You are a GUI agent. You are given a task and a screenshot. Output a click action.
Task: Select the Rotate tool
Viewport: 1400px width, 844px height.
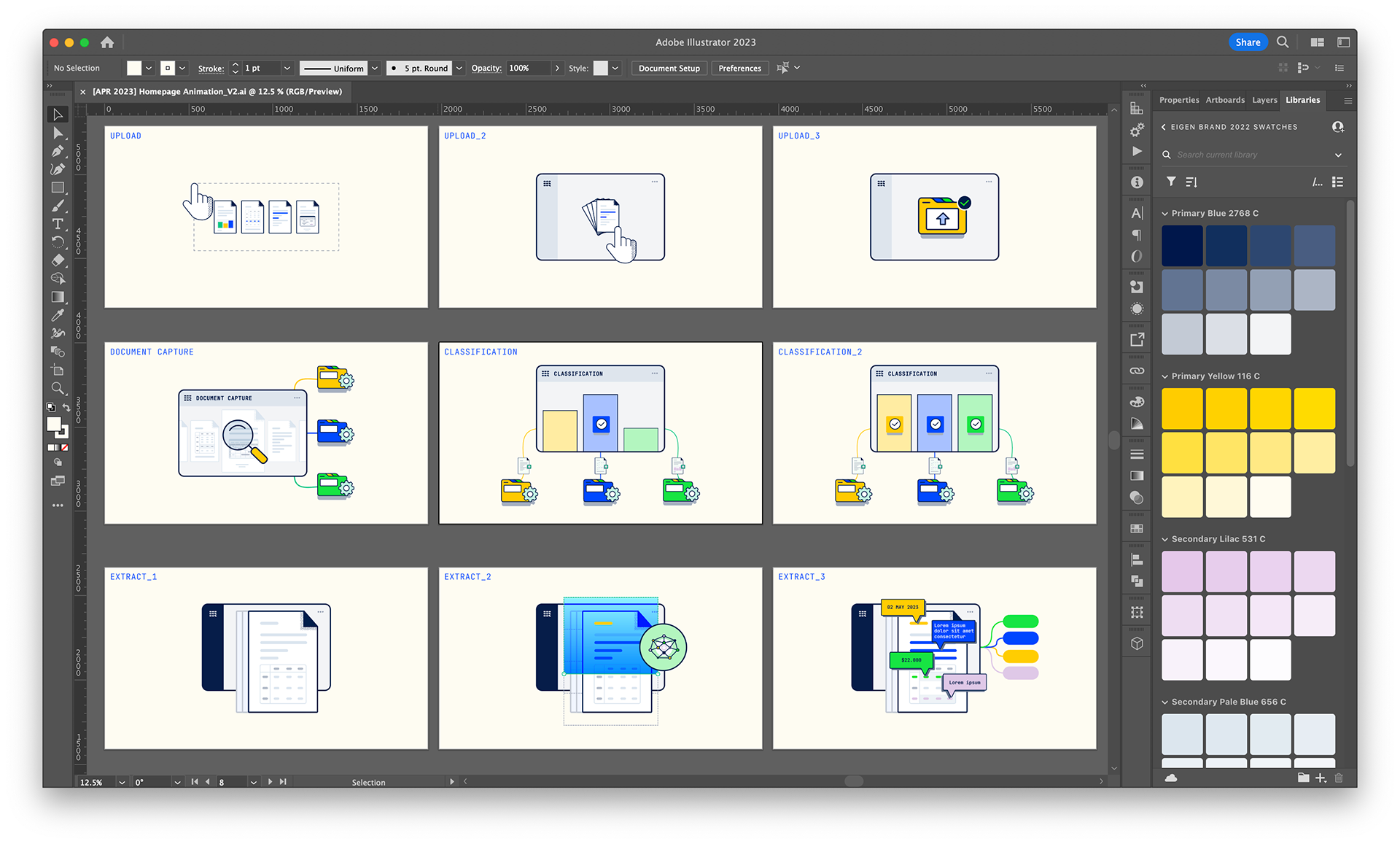[58, 242]
